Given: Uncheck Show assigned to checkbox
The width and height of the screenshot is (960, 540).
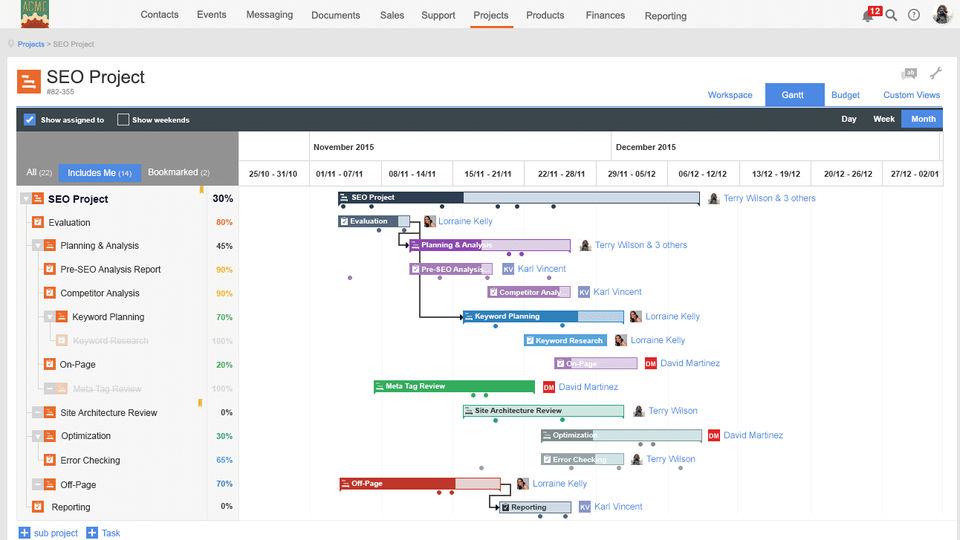Looking at the screenshot, I should pos(29,119).
